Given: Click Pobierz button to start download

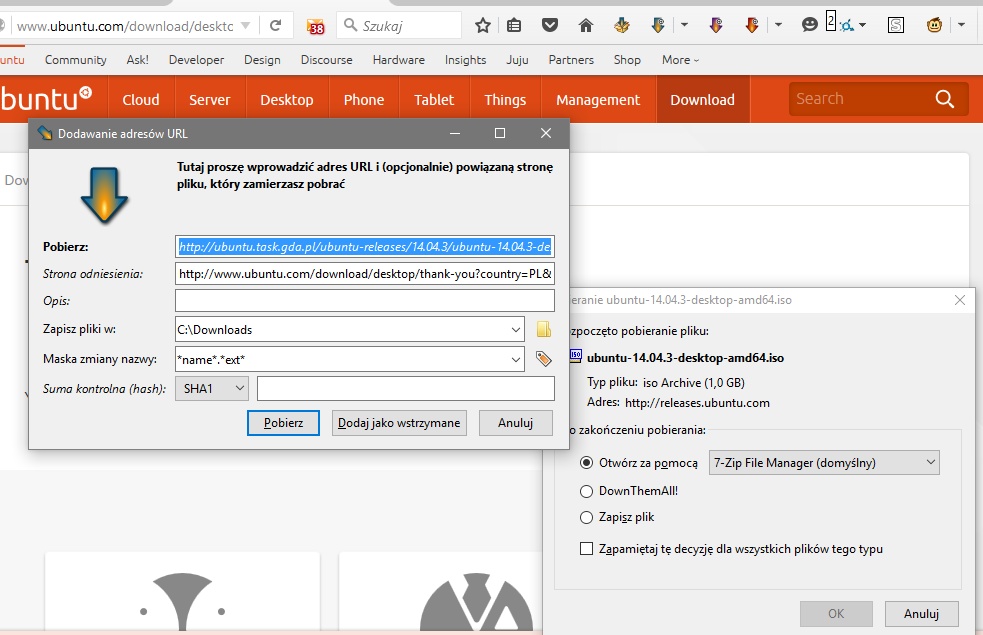Looking at the screenshot, I should point(283,422).
